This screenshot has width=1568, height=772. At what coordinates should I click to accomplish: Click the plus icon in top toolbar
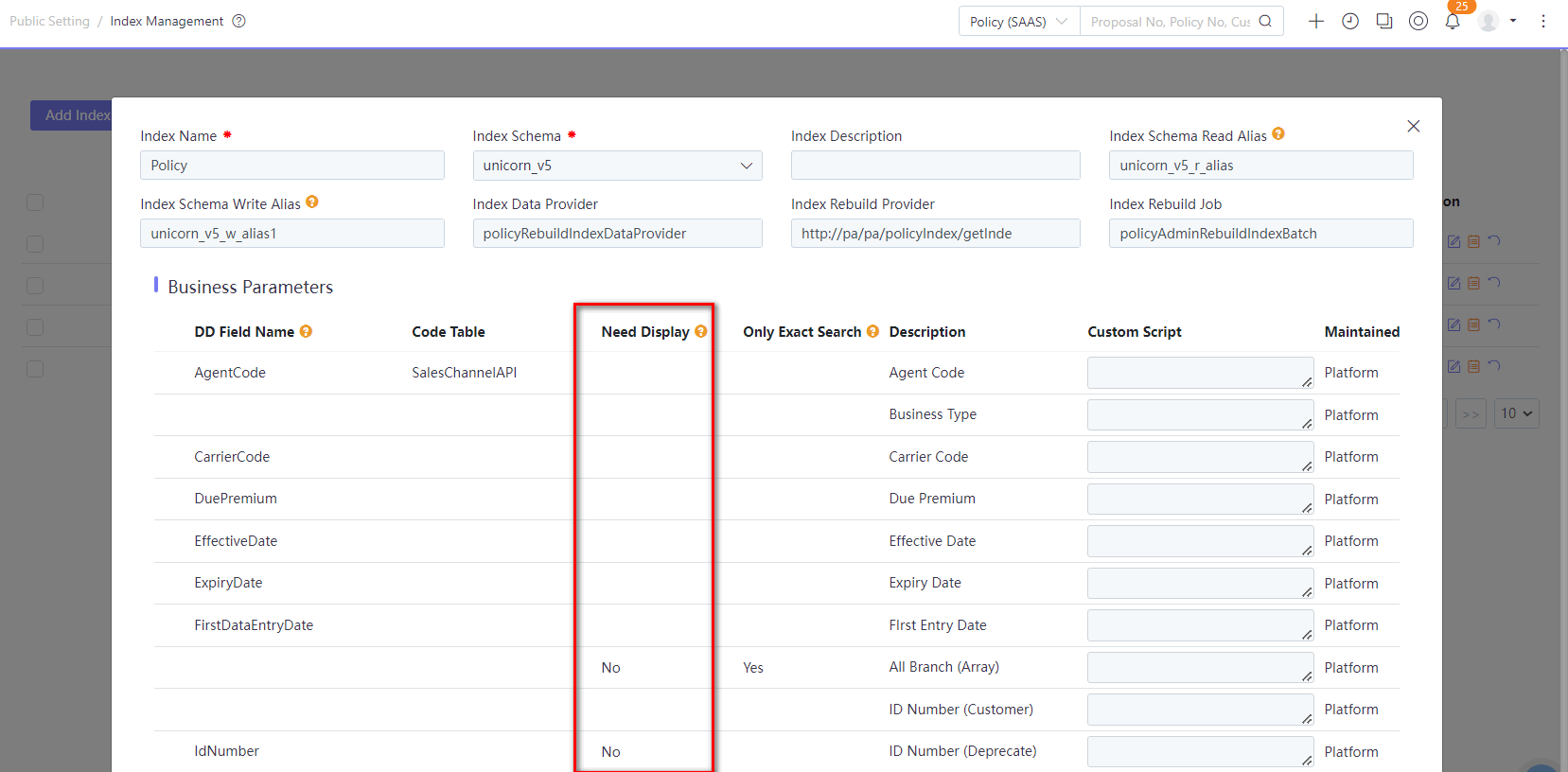pos(1315,21)
